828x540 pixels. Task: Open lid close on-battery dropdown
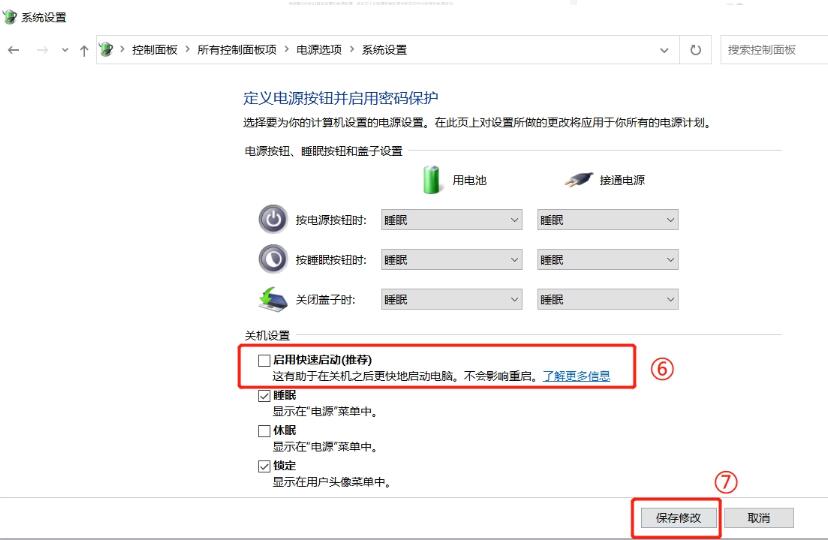point(452,300)
